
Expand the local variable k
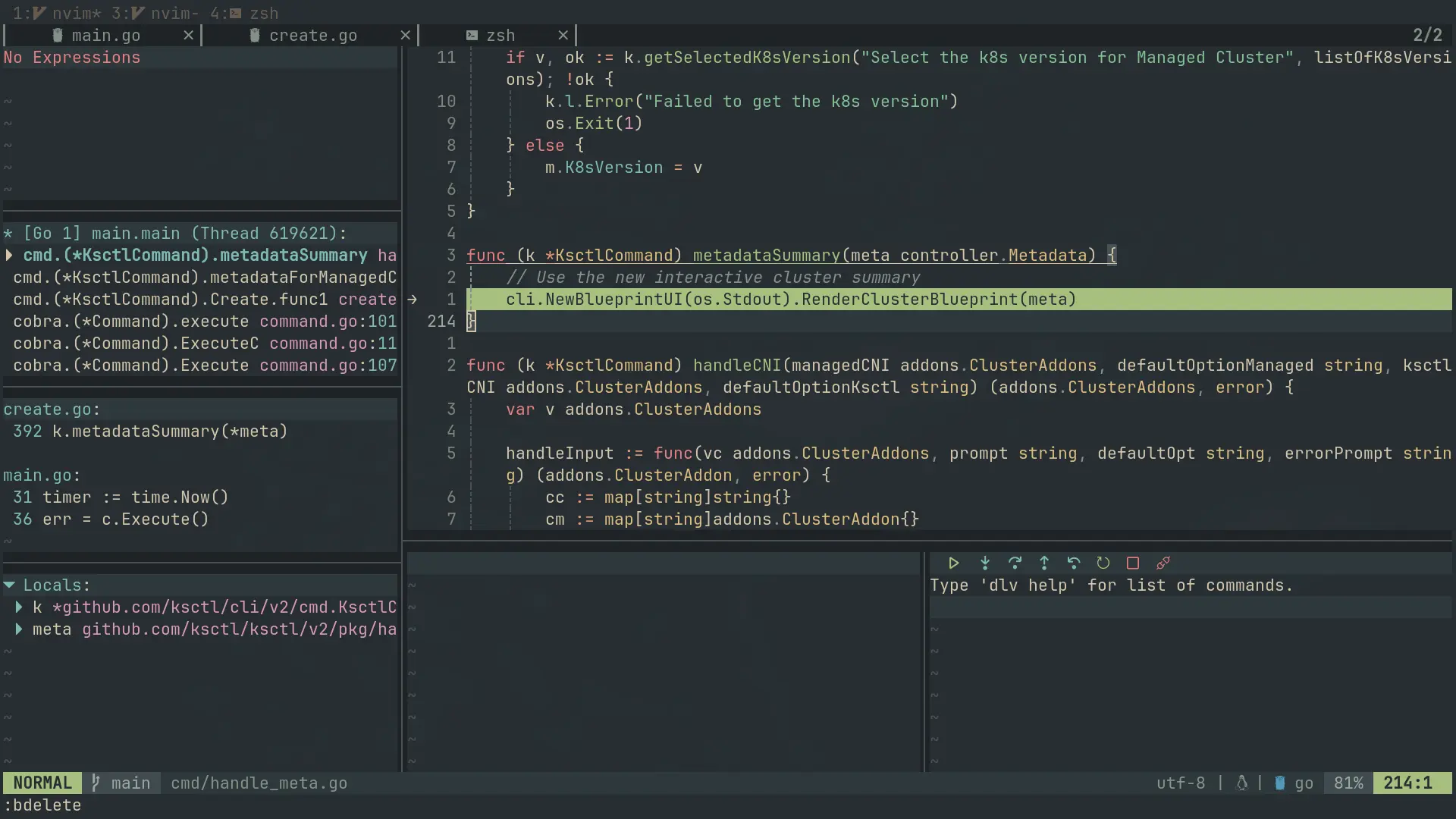(x=19, y=607)
